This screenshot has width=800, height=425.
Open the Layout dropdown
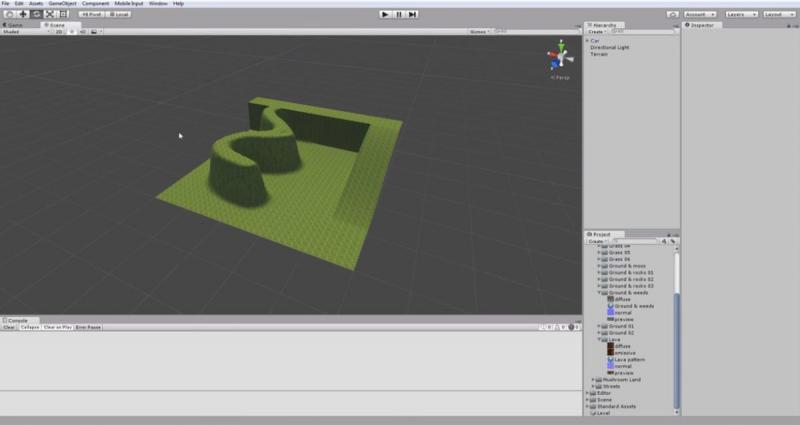pyautogui.click(x=777, y=14)
